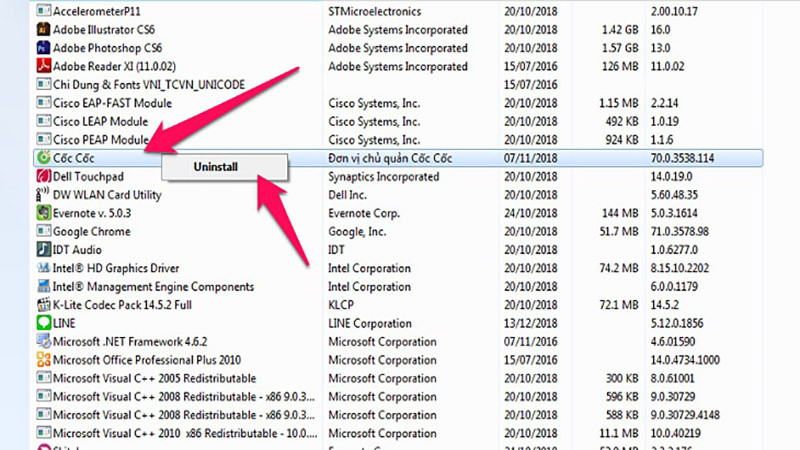This screenshot has width=800, height=450.
Task: Select Microsoft Visual C++ 2005 Redistributable
Action: coord(398,378)
